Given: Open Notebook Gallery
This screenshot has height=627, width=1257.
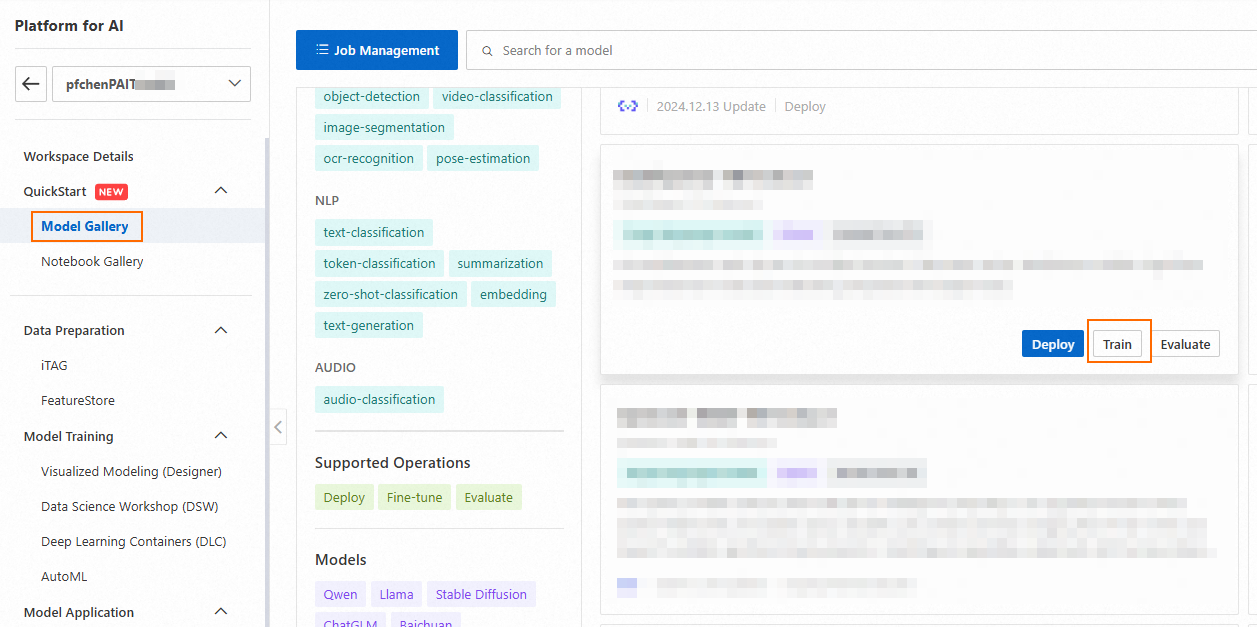Looking at the screenshot, I should click(92, 261).
